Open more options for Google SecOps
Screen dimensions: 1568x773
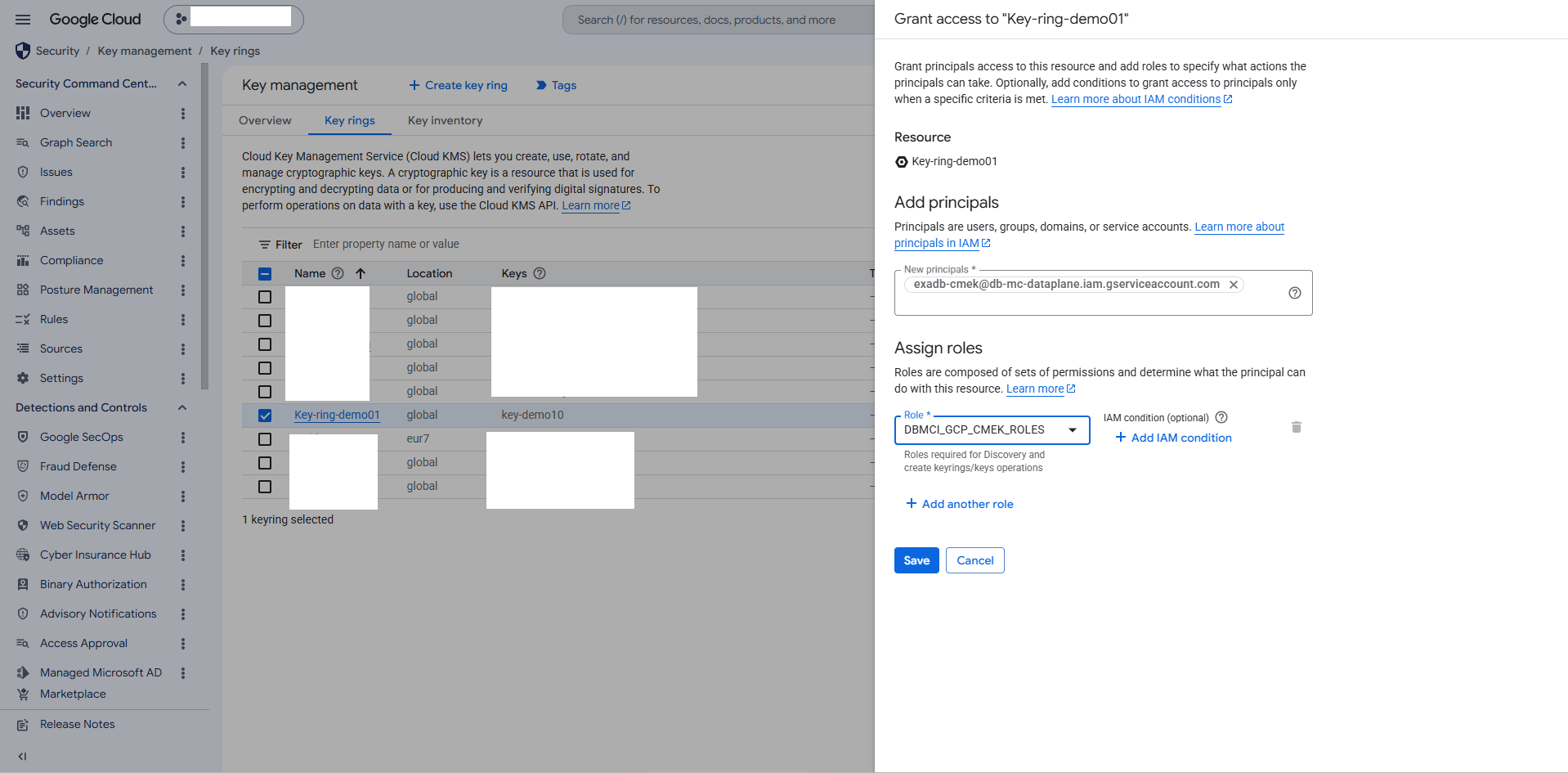183,438
